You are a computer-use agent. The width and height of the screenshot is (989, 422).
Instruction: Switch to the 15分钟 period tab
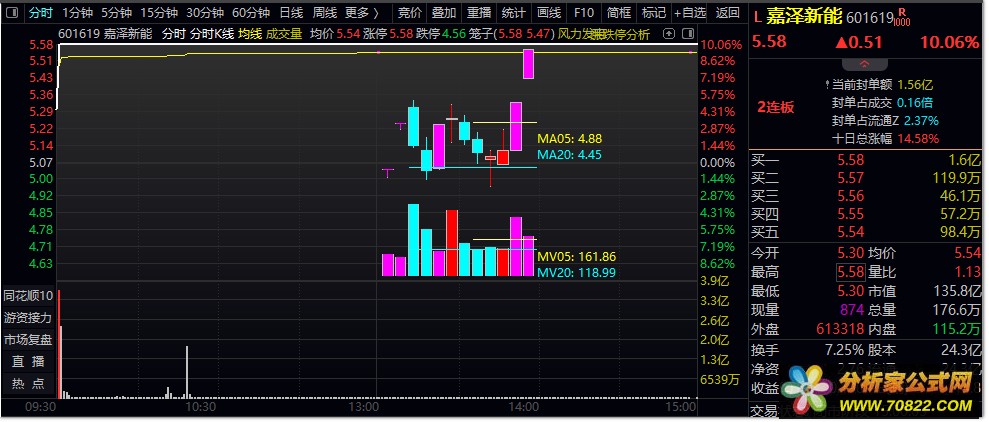(x=159, y=13)
